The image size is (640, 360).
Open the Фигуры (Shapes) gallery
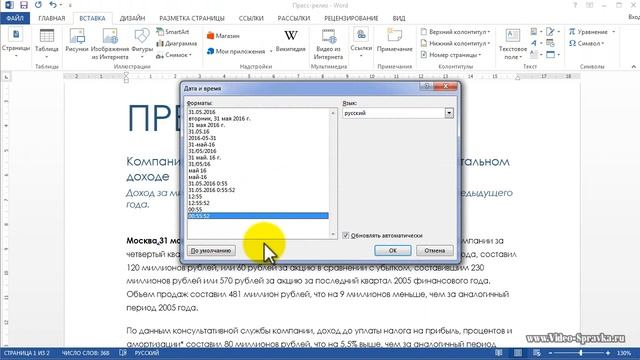142,43
